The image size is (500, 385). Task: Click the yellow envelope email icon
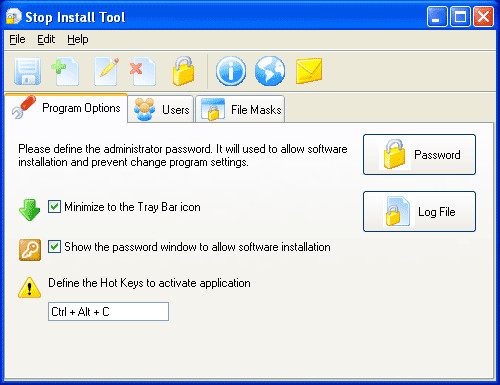[x=309, y=71]
